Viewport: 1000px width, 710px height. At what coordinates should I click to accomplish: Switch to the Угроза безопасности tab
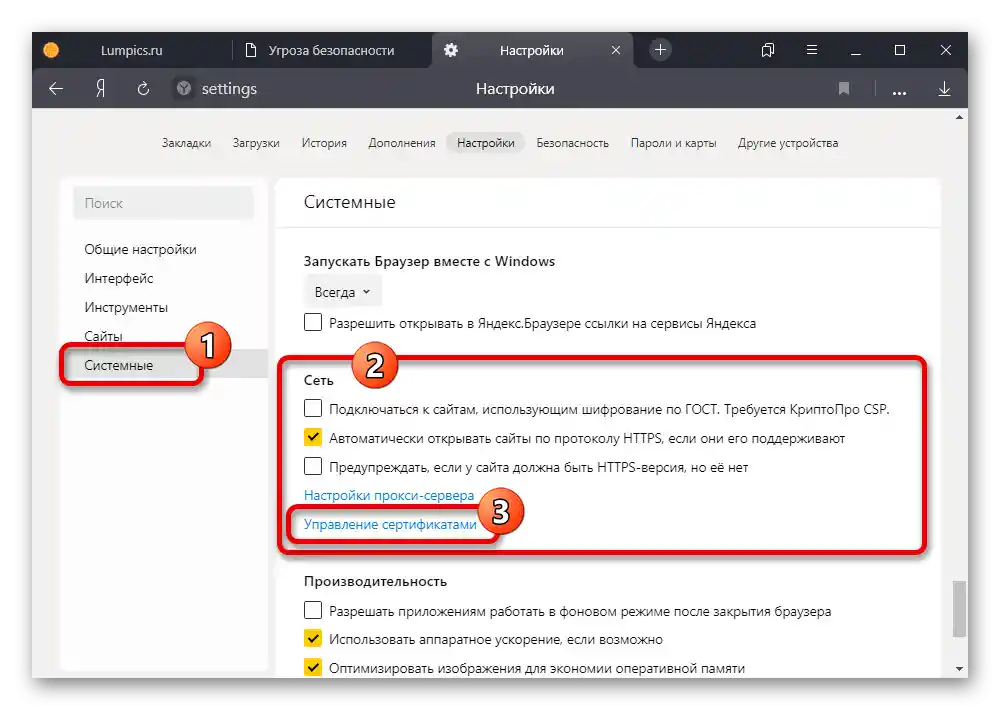click(x=331, y=50)
